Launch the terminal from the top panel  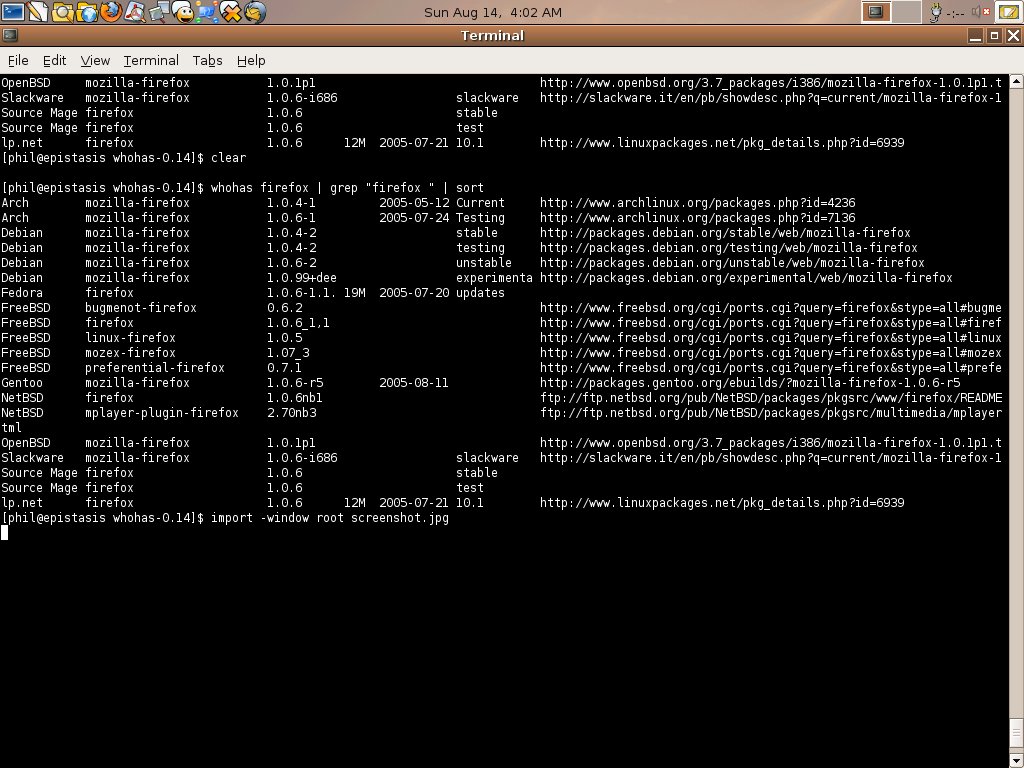coord(13,11)
